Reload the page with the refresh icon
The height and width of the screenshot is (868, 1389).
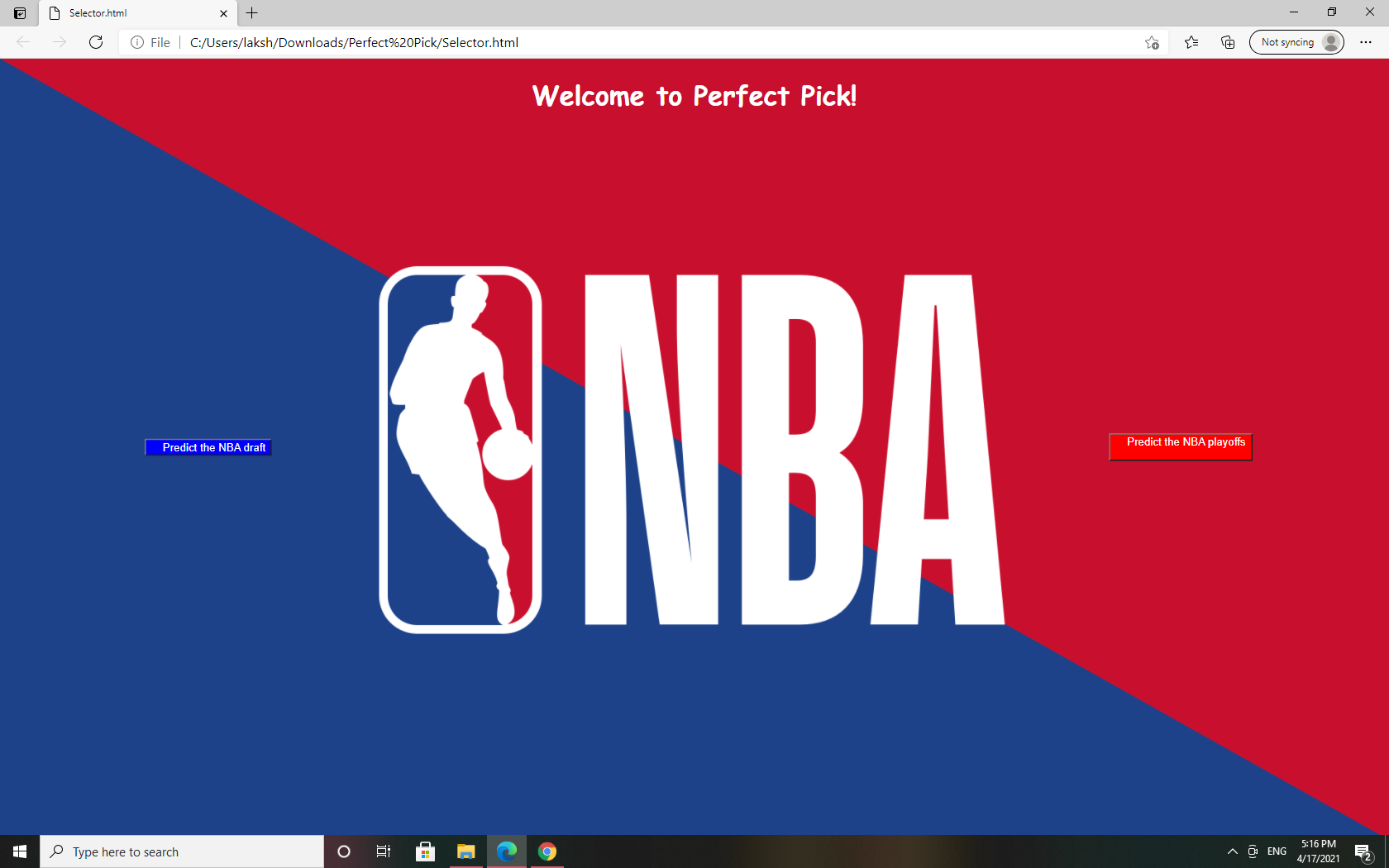tap(96, 42)
